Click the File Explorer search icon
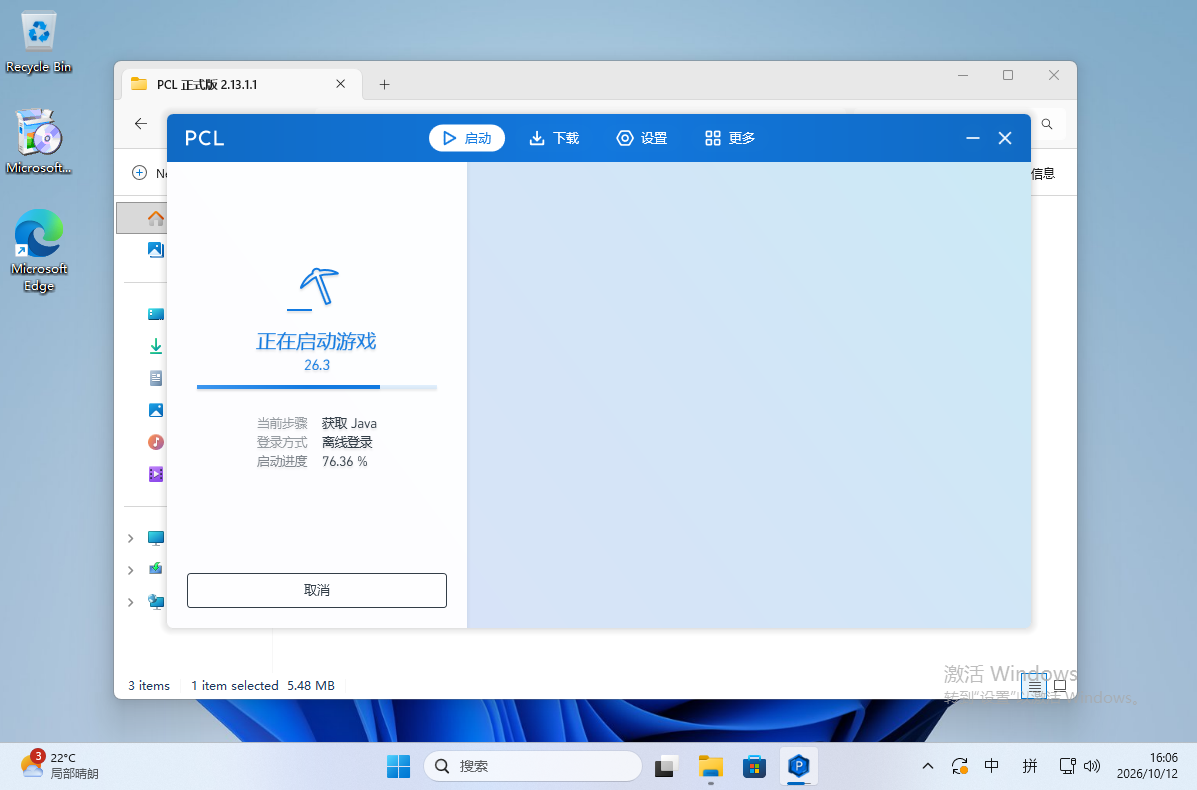This screenshot has width=1197, height=790. coord(1047,124)
